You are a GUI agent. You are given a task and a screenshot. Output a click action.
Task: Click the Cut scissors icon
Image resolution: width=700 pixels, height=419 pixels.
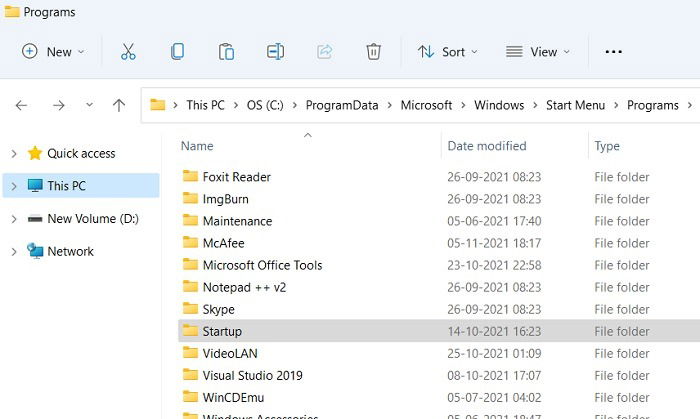tap(128, 52)
